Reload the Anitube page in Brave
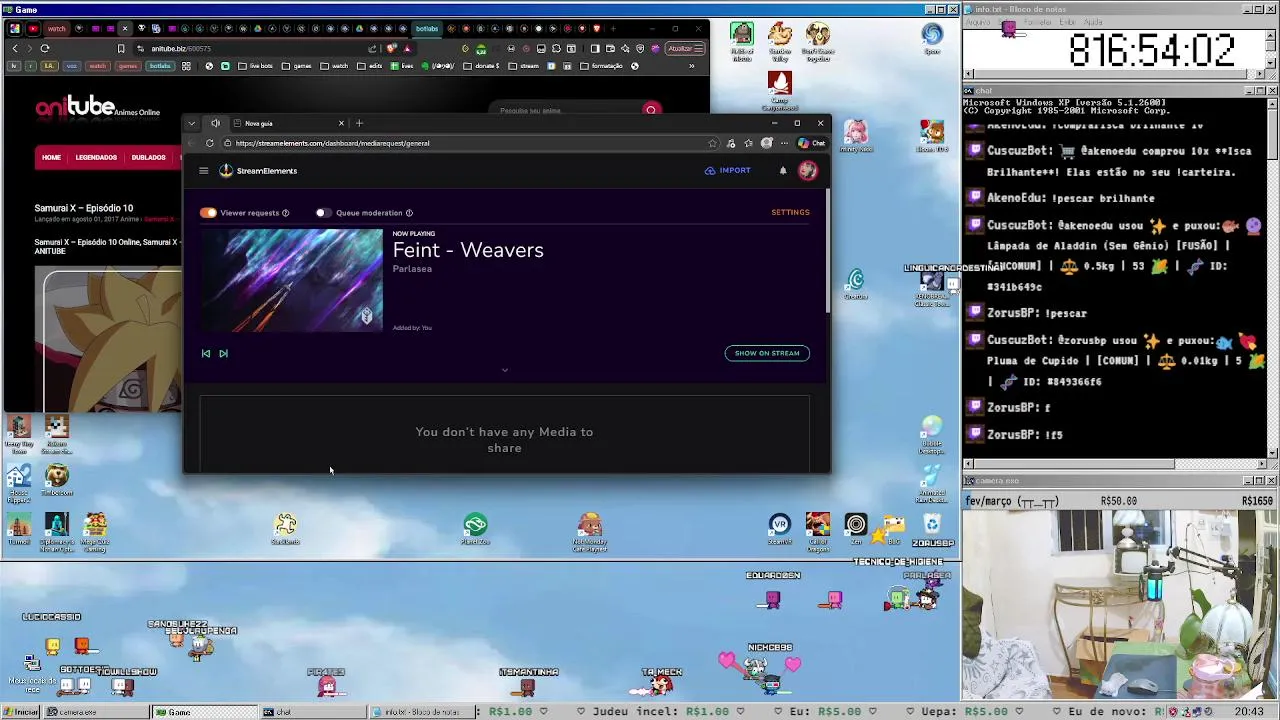The height and width of the screenshot is (720, 1280). (44, 48)
